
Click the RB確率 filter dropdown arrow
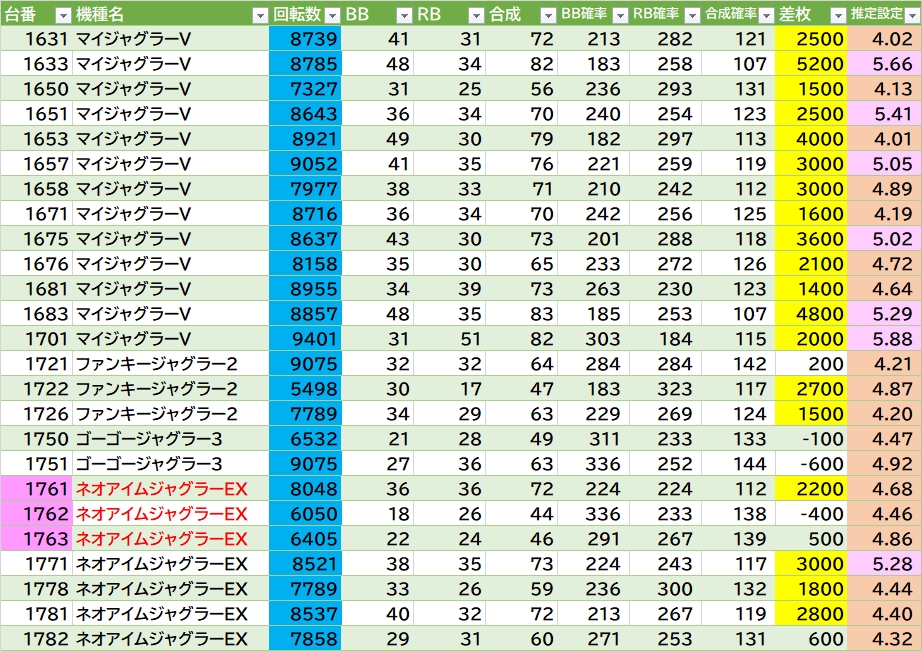(691, 15)
